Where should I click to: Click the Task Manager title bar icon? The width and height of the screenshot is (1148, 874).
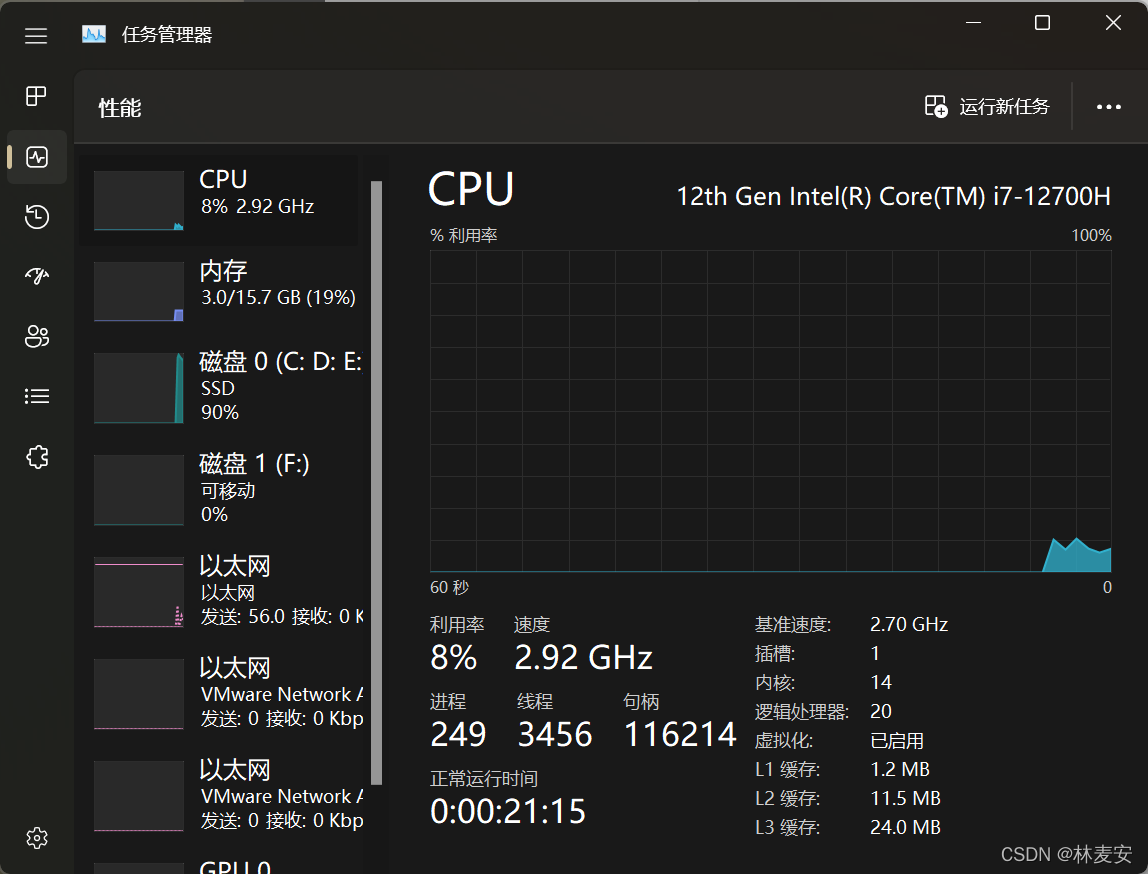pyautogui.click(x=94, y=35)
